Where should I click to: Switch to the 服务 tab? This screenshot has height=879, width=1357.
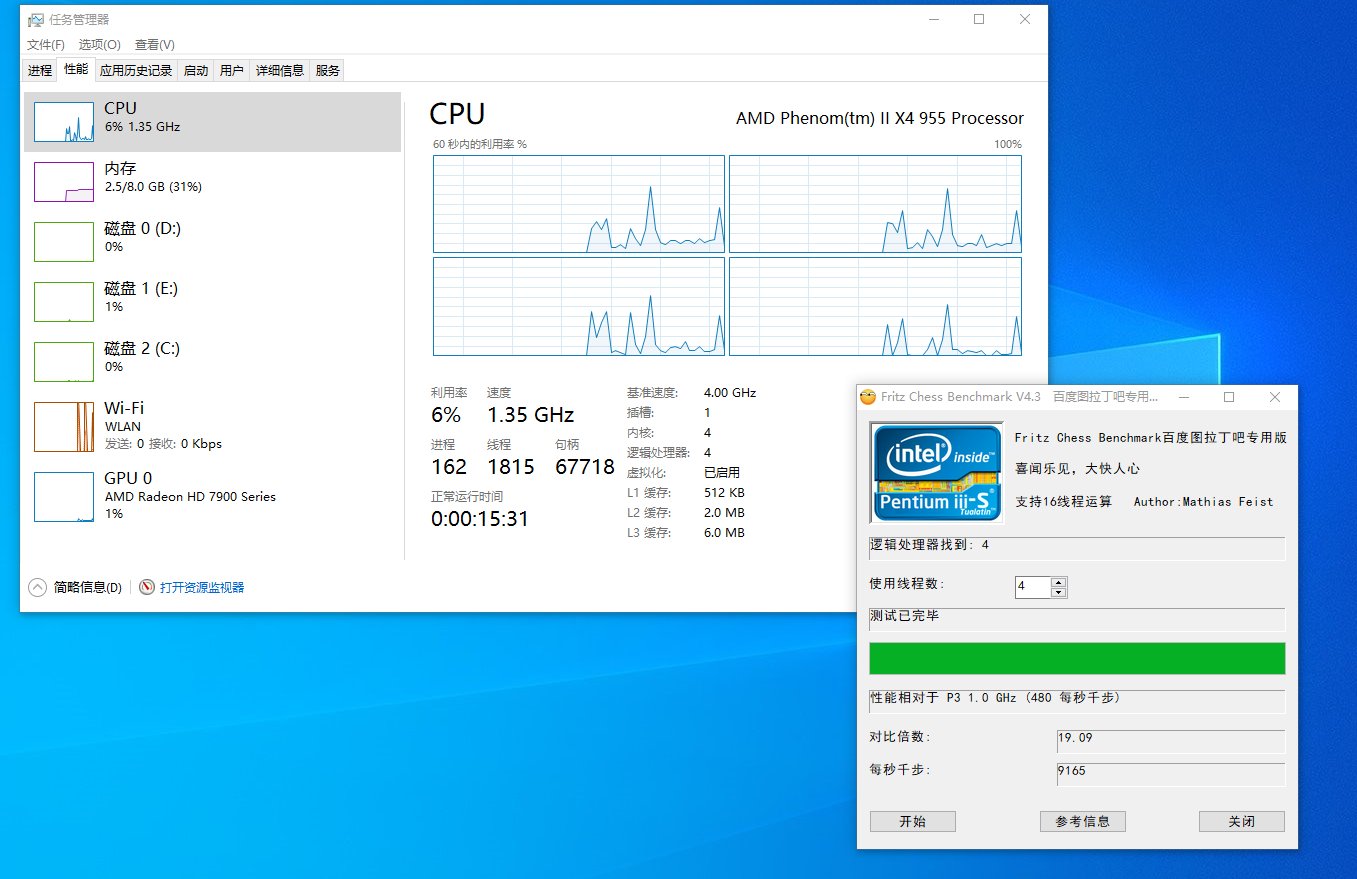click(327, 70)
